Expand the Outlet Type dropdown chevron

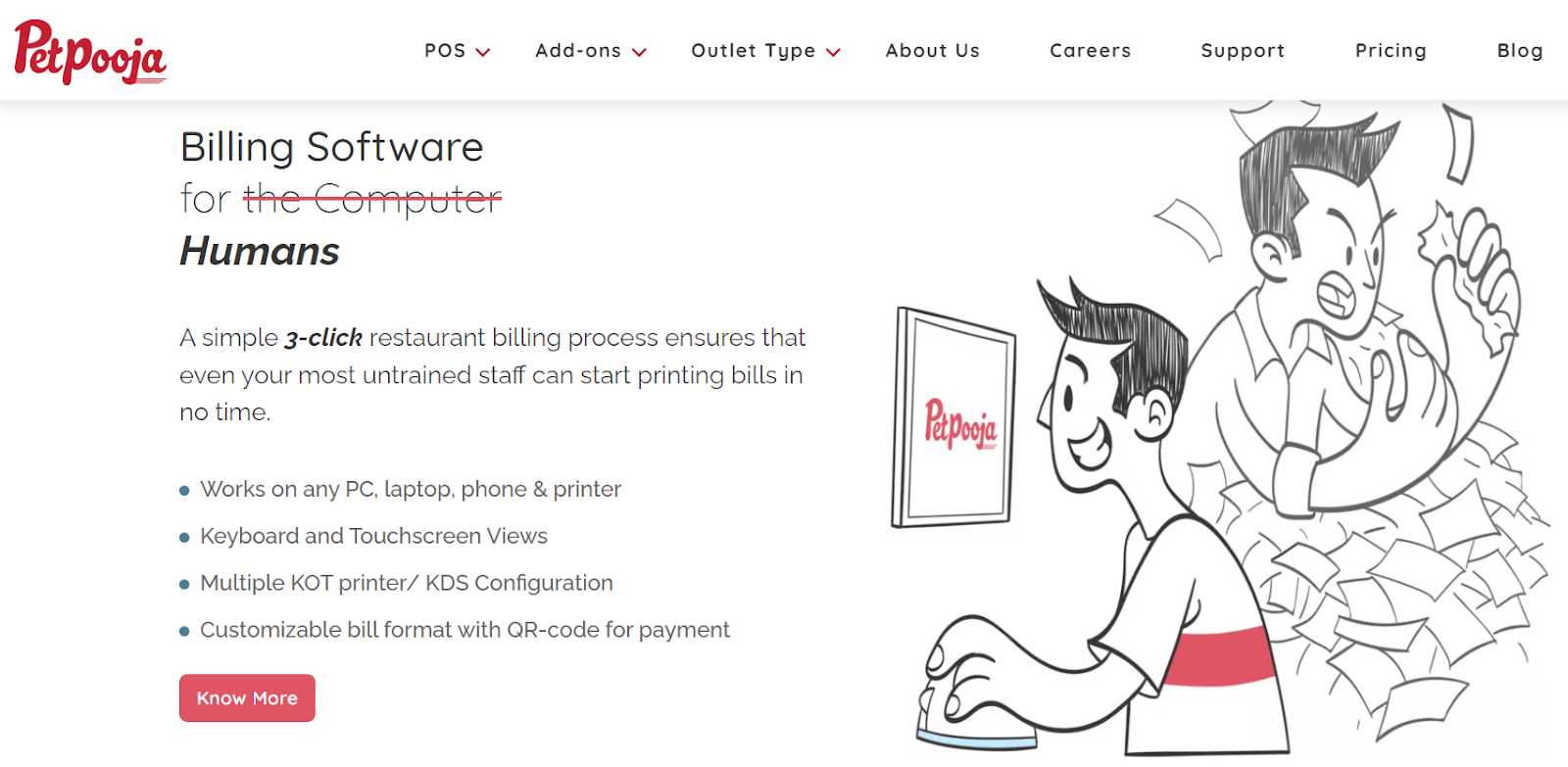(x=833, y=53)
